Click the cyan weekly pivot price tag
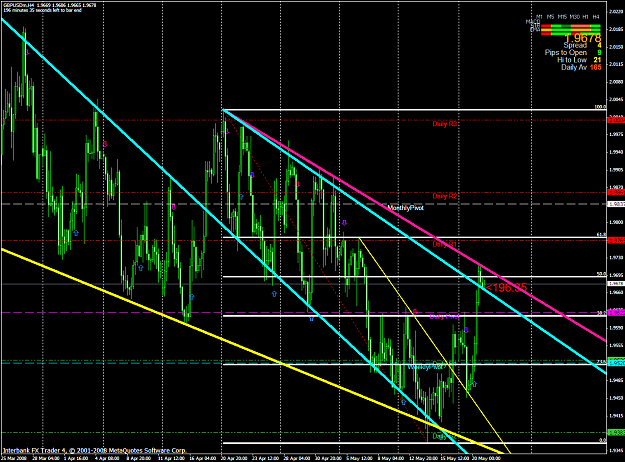 (616, 363)
